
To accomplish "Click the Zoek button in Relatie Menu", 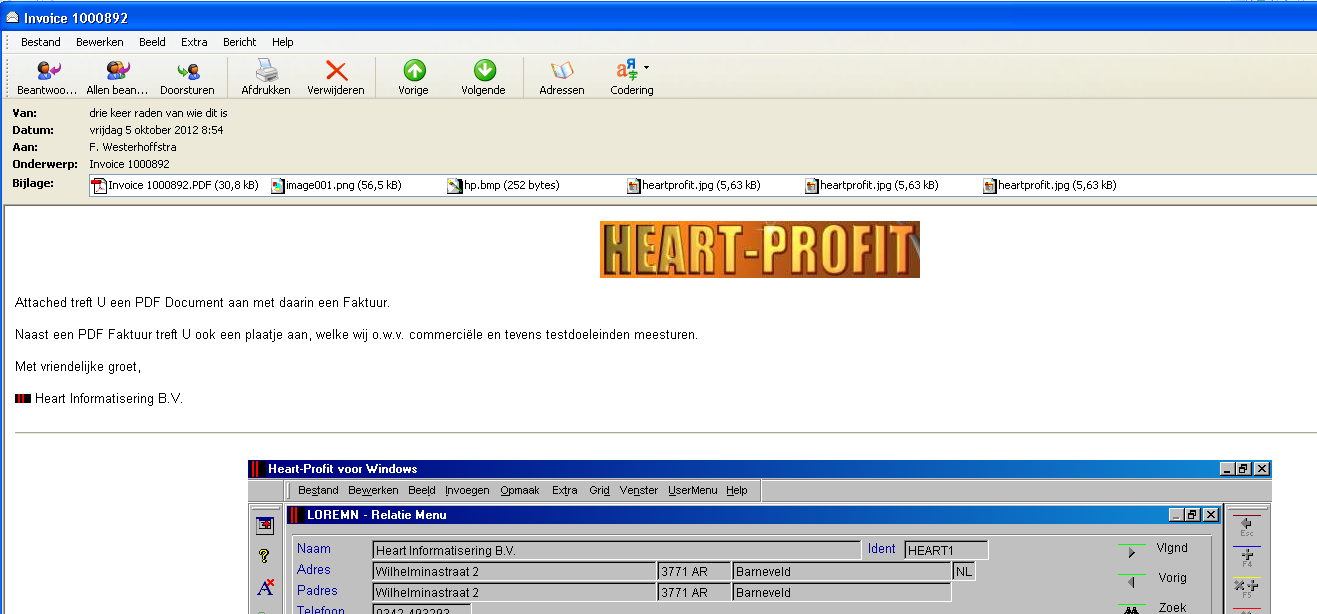I will (x=1152, y=606).
